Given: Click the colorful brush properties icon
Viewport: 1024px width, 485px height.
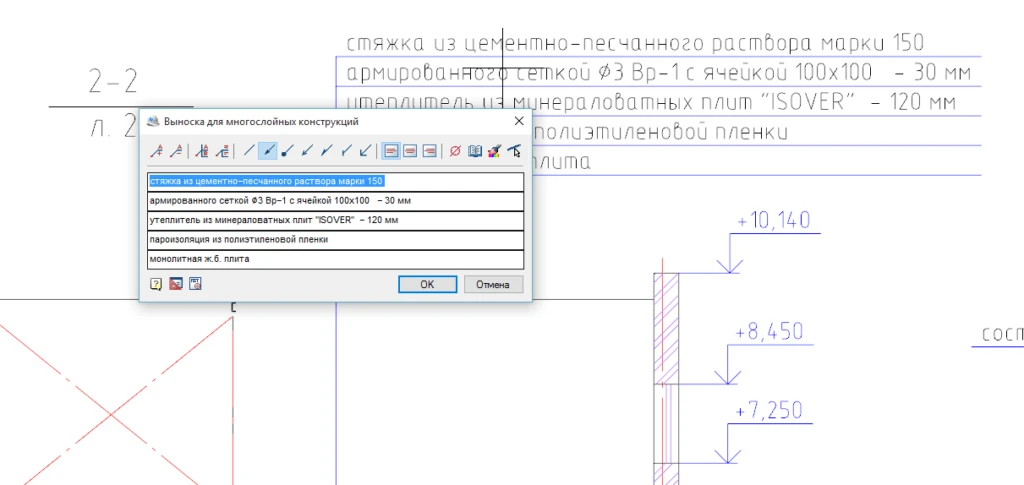Looking at the screenshot, I should (494, 151).
